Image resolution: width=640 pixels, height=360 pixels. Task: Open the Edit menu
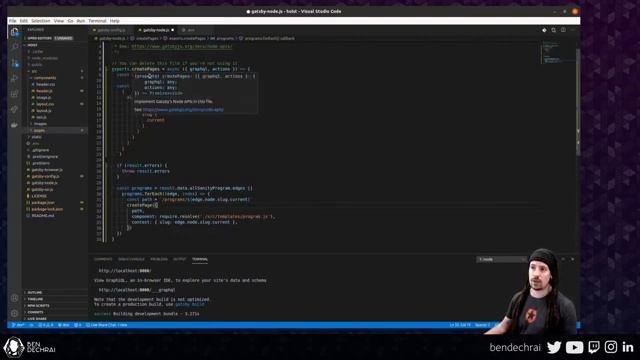coord(24,21)
